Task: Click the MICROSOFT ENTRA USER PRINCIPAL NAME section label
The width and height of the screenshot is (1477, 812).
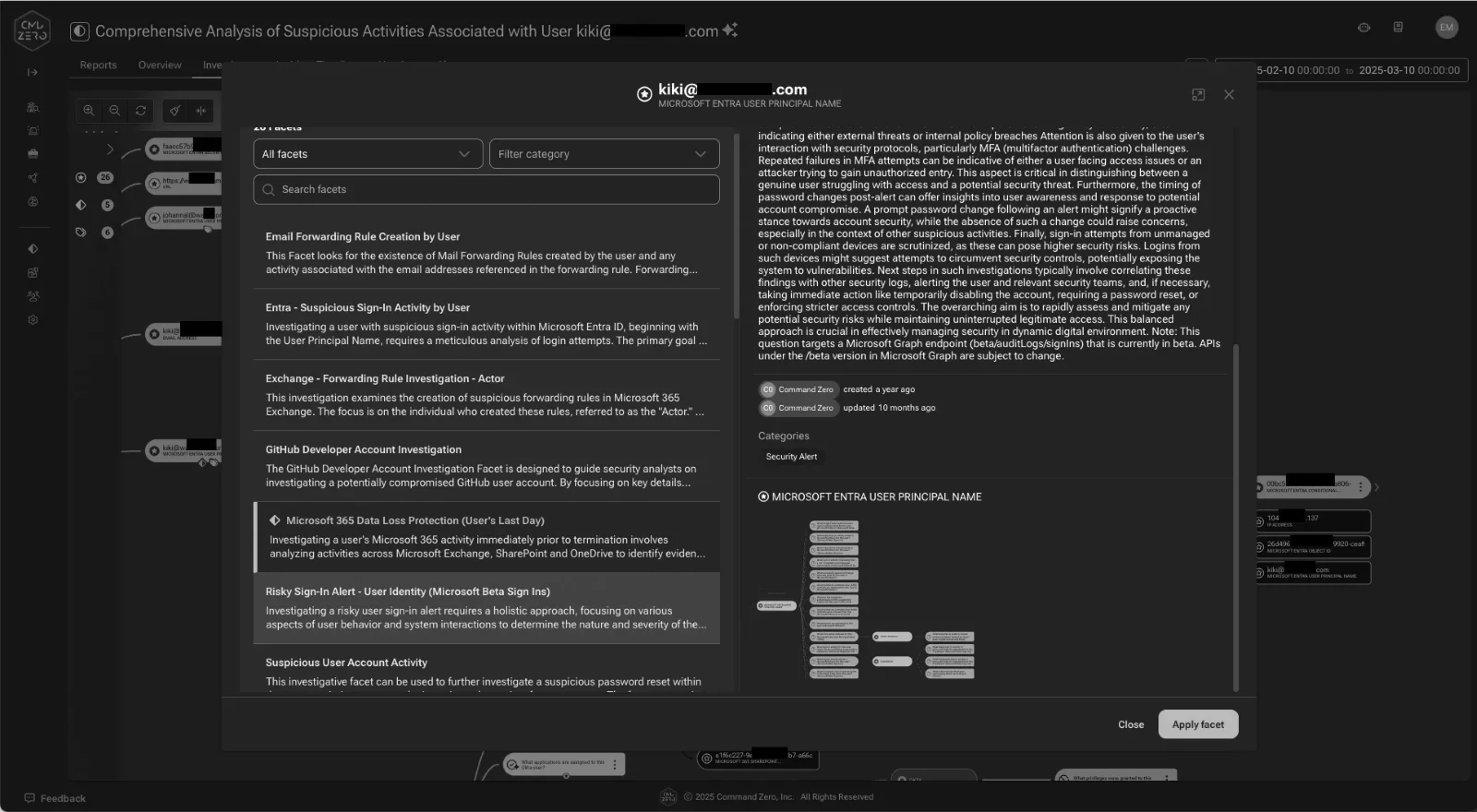Action: [876, 496]
